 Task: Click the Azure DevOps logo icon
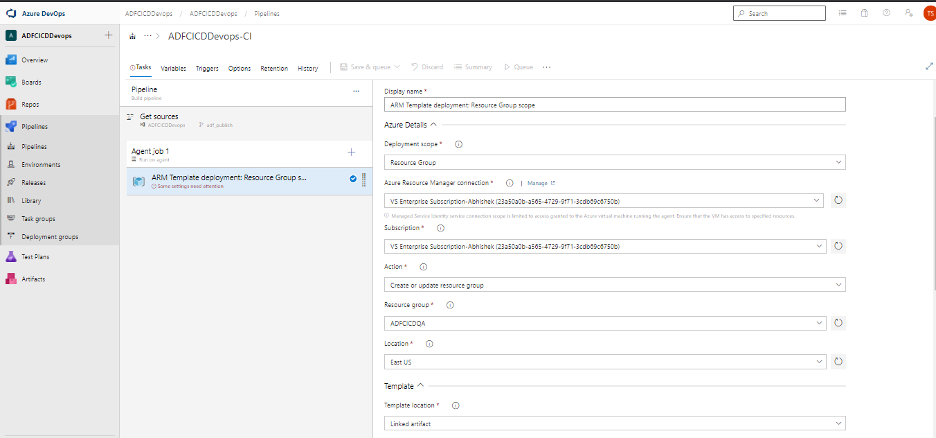point(11,13)
